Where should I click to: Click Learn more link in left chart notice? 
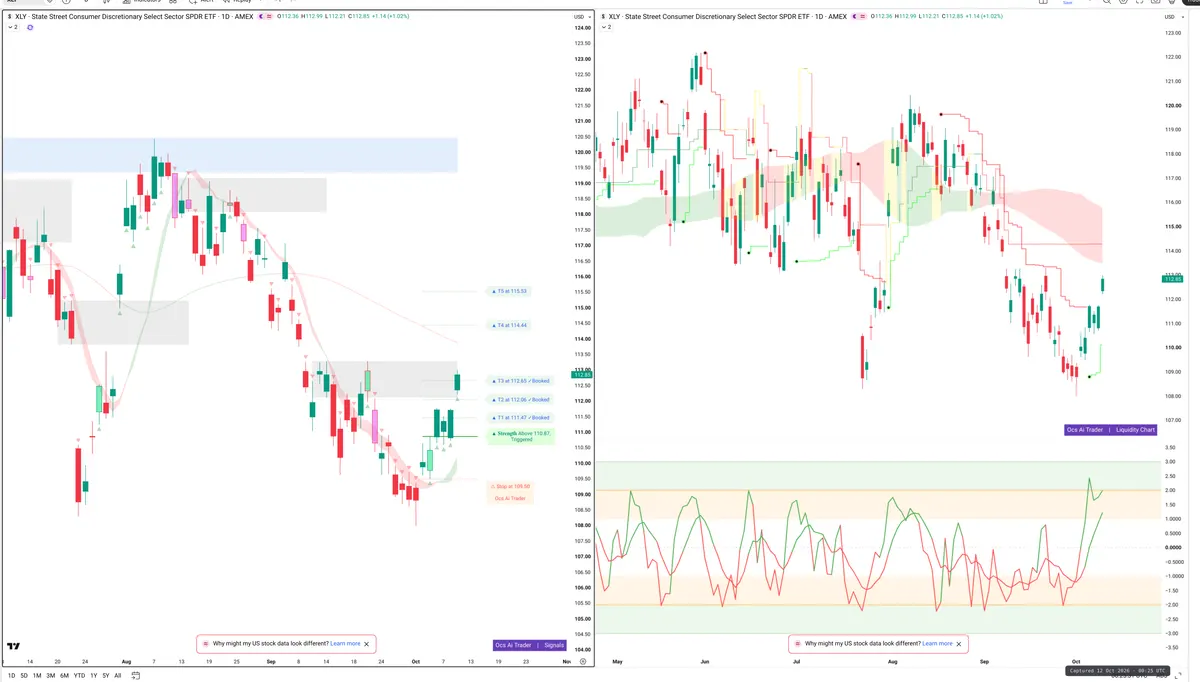tap(345, 644)
